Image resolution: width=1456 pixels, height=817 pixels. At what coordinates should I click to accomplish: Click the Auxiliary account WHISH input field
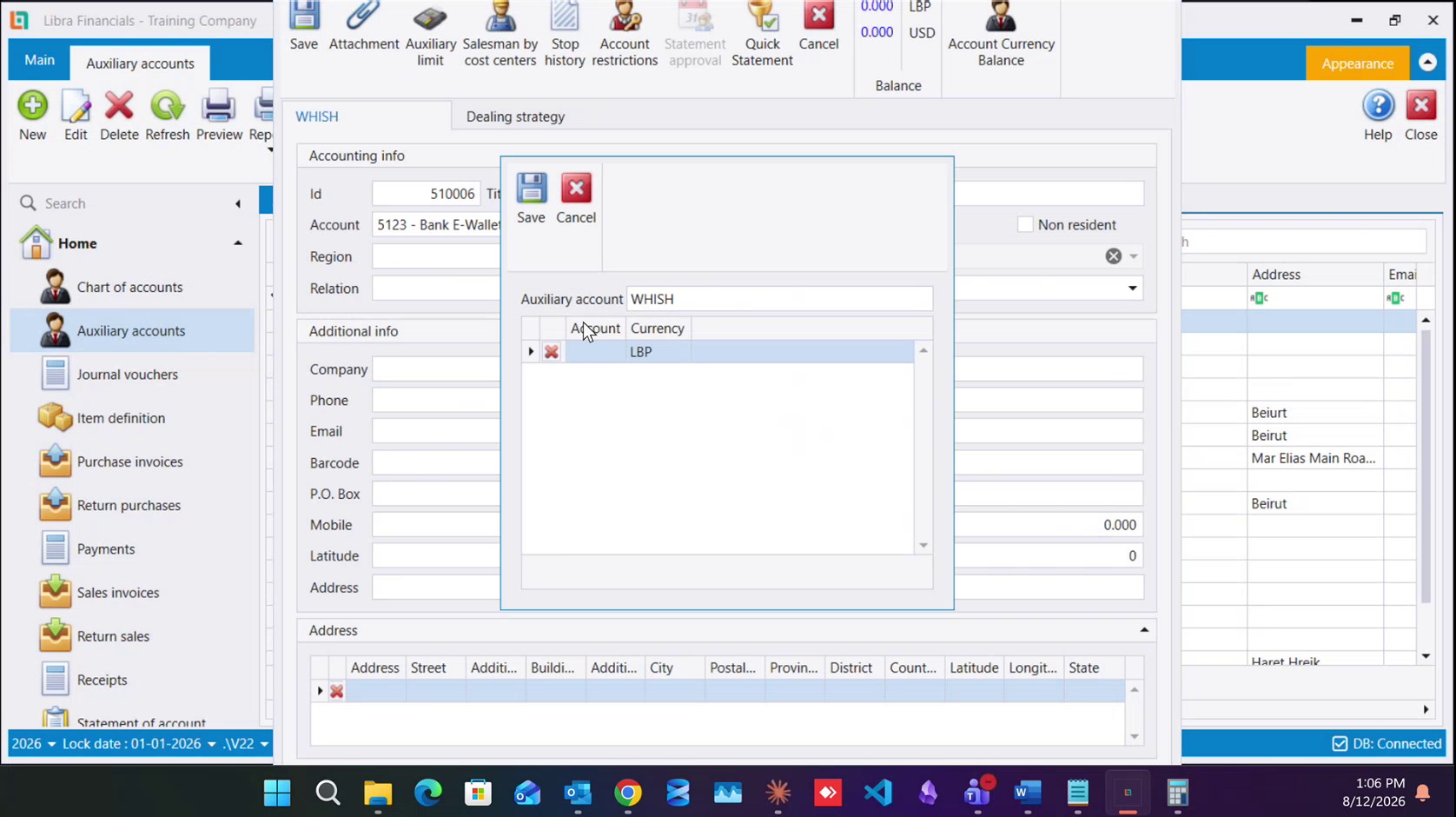point(779,299)
